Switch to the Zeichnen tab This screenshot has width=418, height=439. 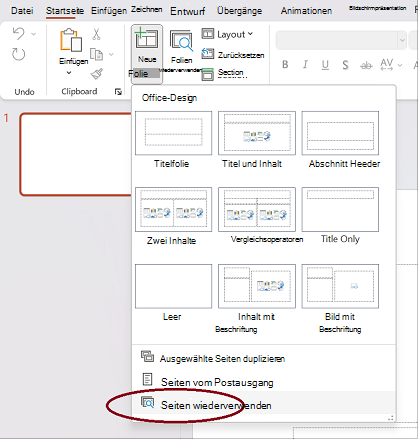click(147, 9)
